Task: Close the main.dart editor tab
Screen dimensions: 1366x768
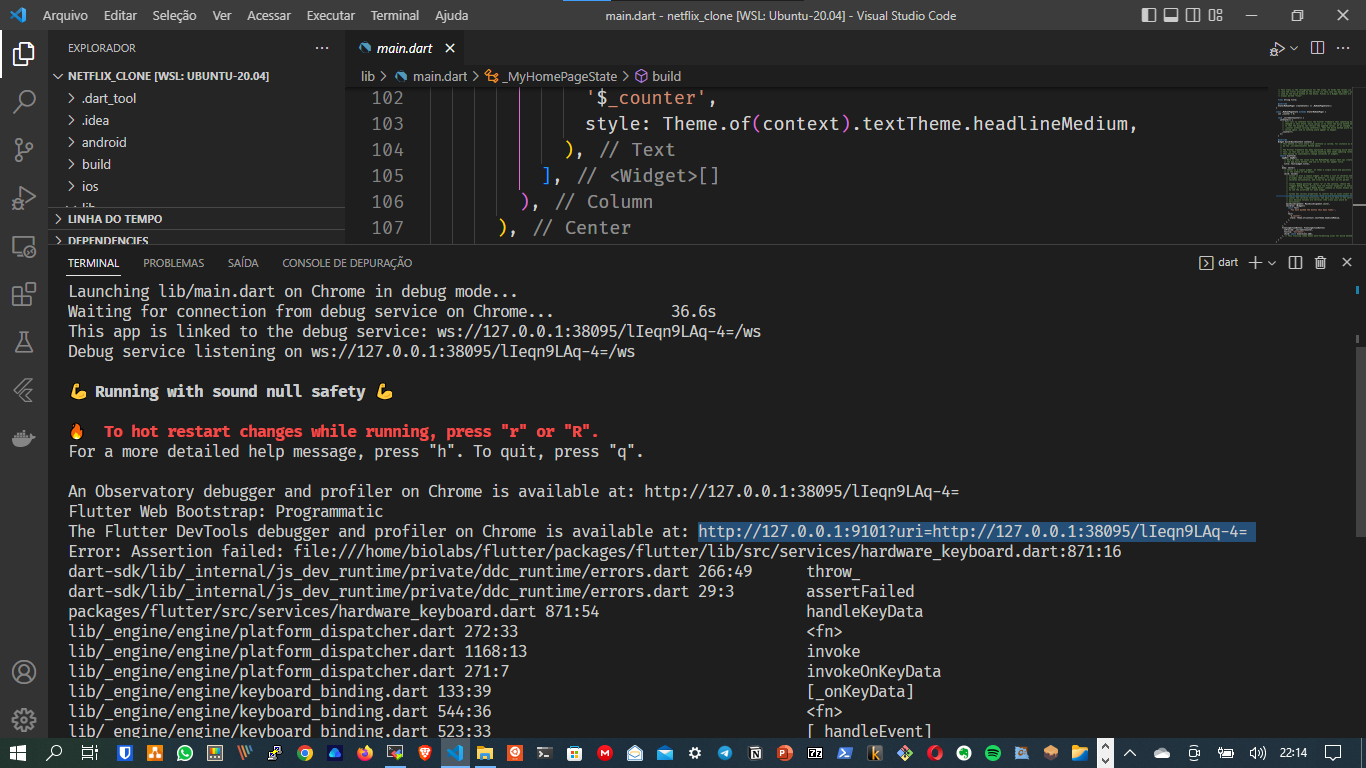Action: (x=450, y=48)
